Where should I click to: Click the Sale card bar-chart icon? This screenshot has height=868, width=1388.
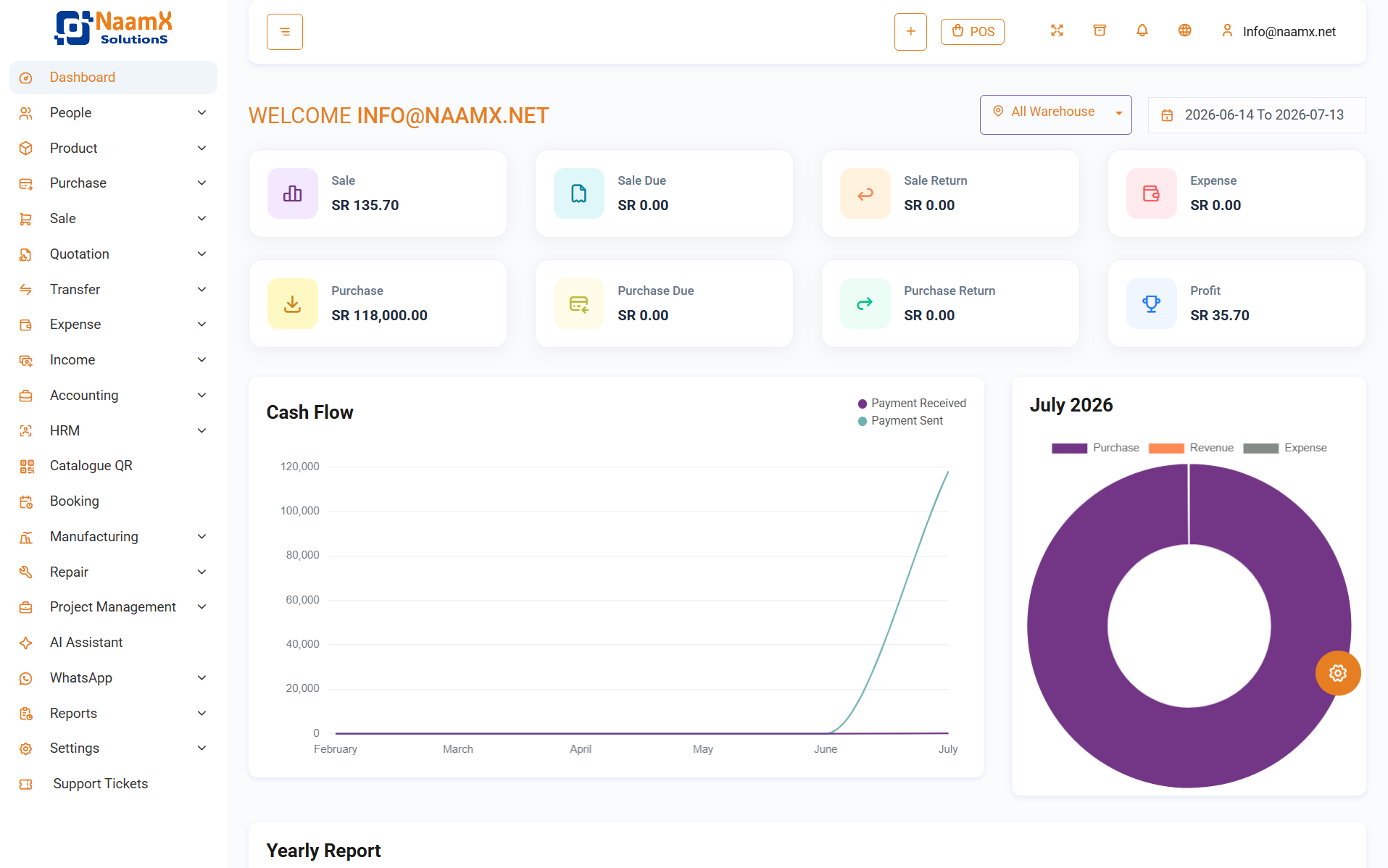tap(293, 193)
